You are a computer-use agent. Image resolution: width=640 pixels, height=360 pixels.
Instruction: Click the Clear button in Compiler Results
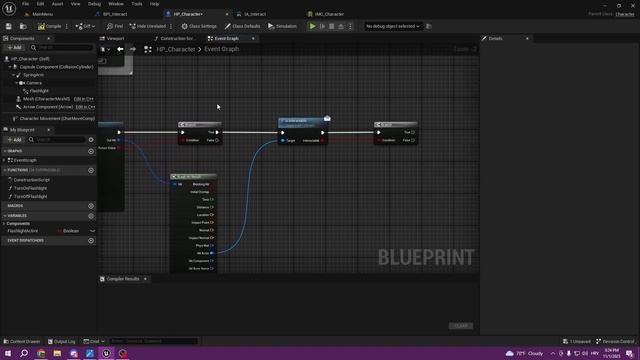461,326
